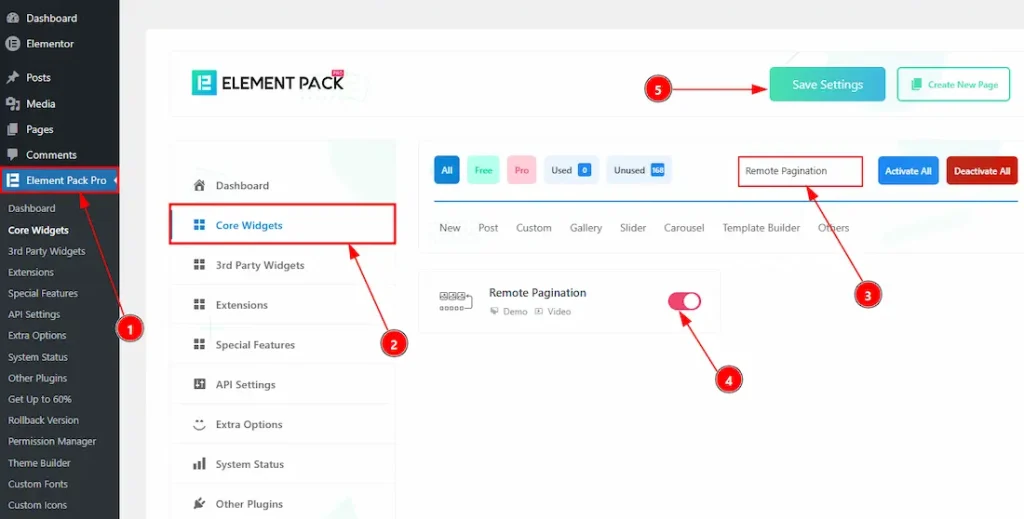The image size is (1024, 519).
Task: Open Theme Builder submenu item
Action: click(39, 463)
